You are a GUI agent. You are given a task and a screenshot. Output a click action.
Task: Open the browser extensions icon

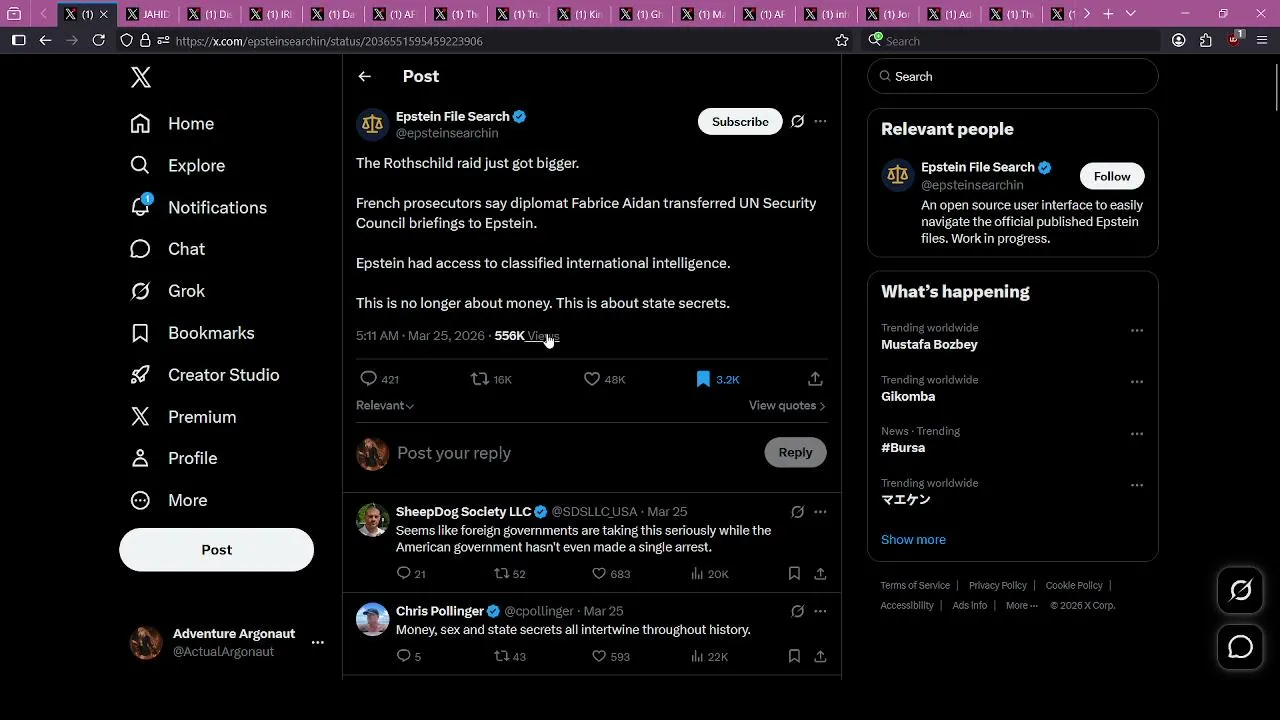[1206, 41]
